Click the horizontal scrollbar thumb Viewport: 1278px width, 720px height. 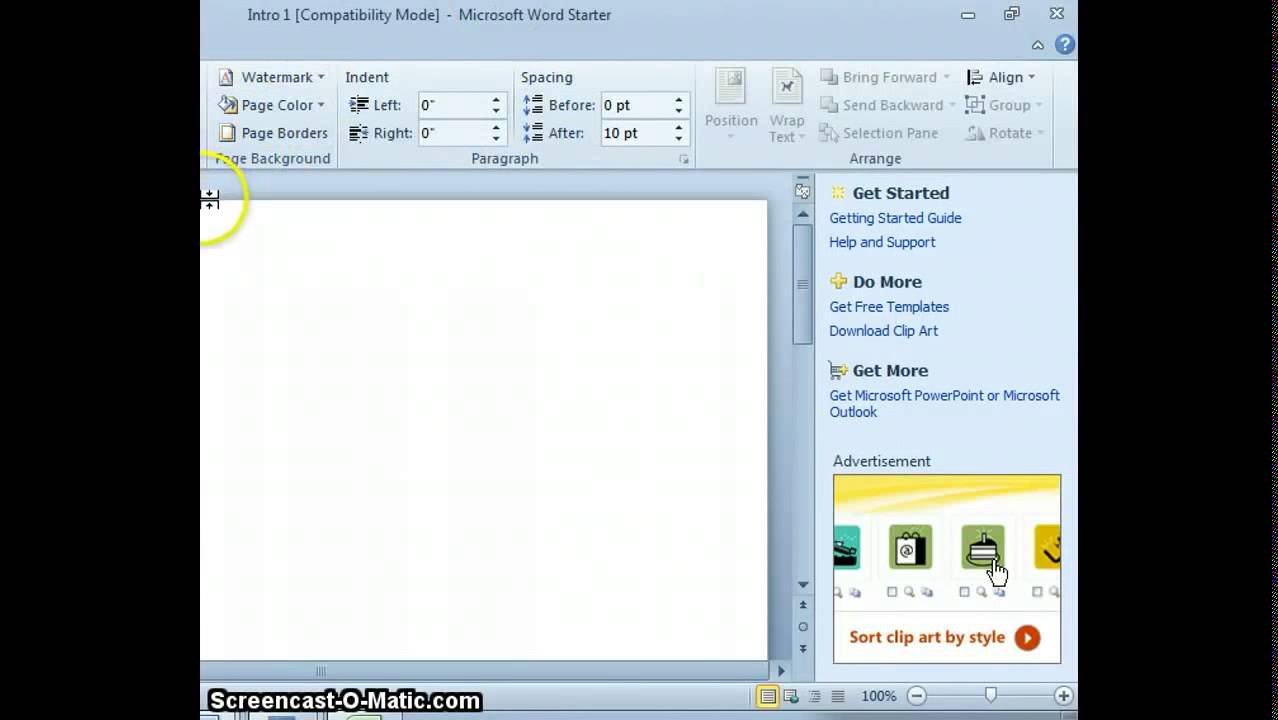(321, 672)
